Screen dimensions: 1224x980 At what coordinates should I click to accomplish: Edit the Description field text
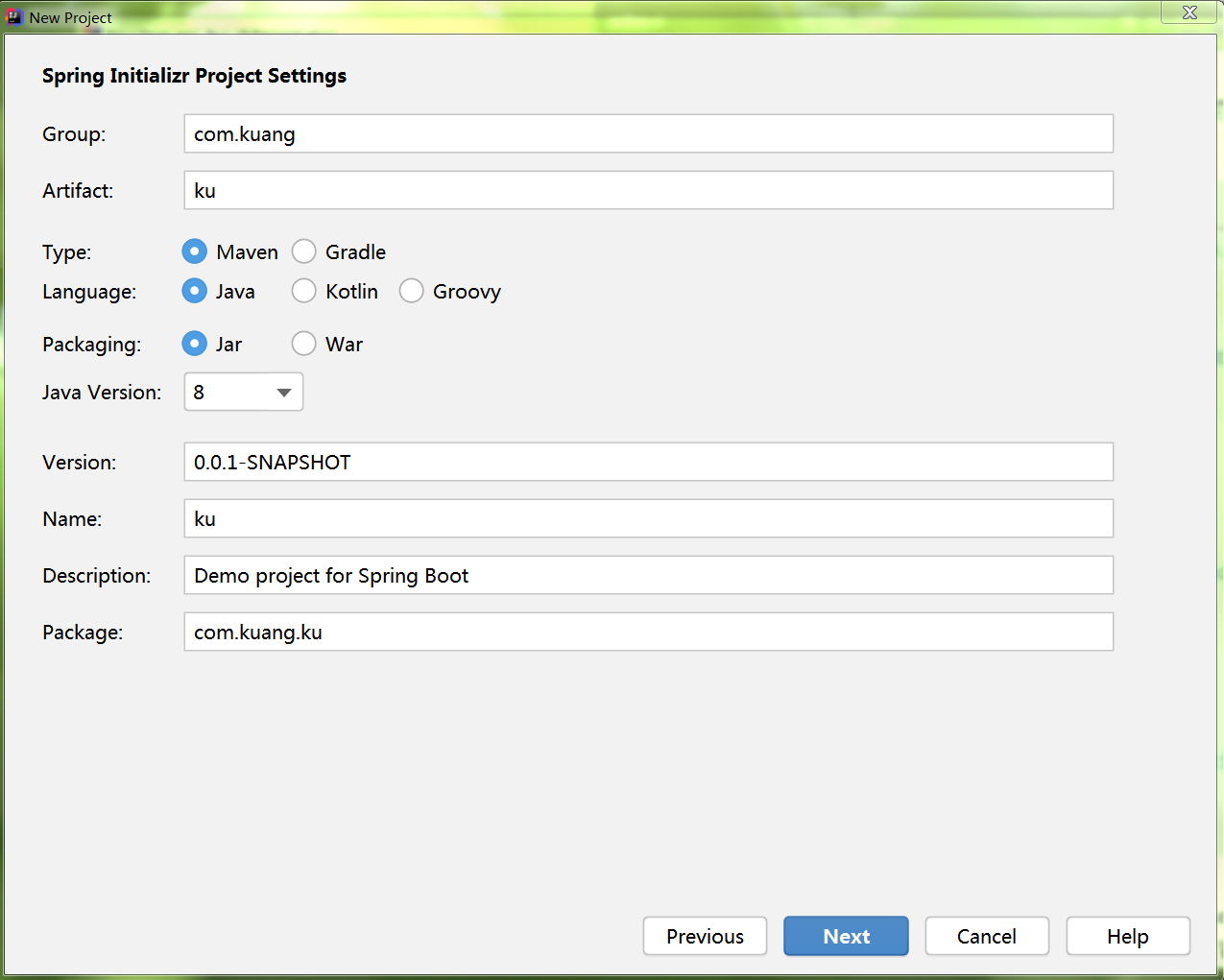648,575
